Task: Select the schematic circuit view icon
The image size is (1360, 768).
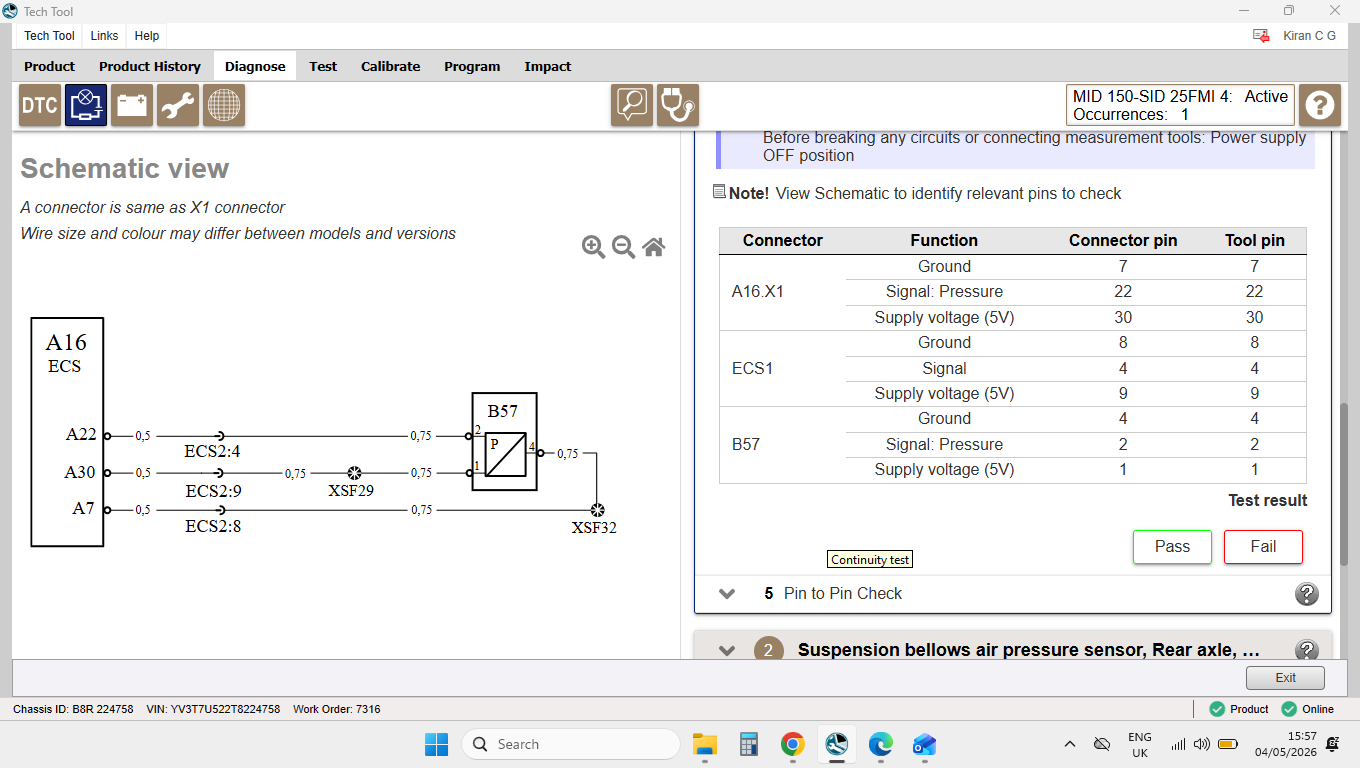Action: coord(86,105)
